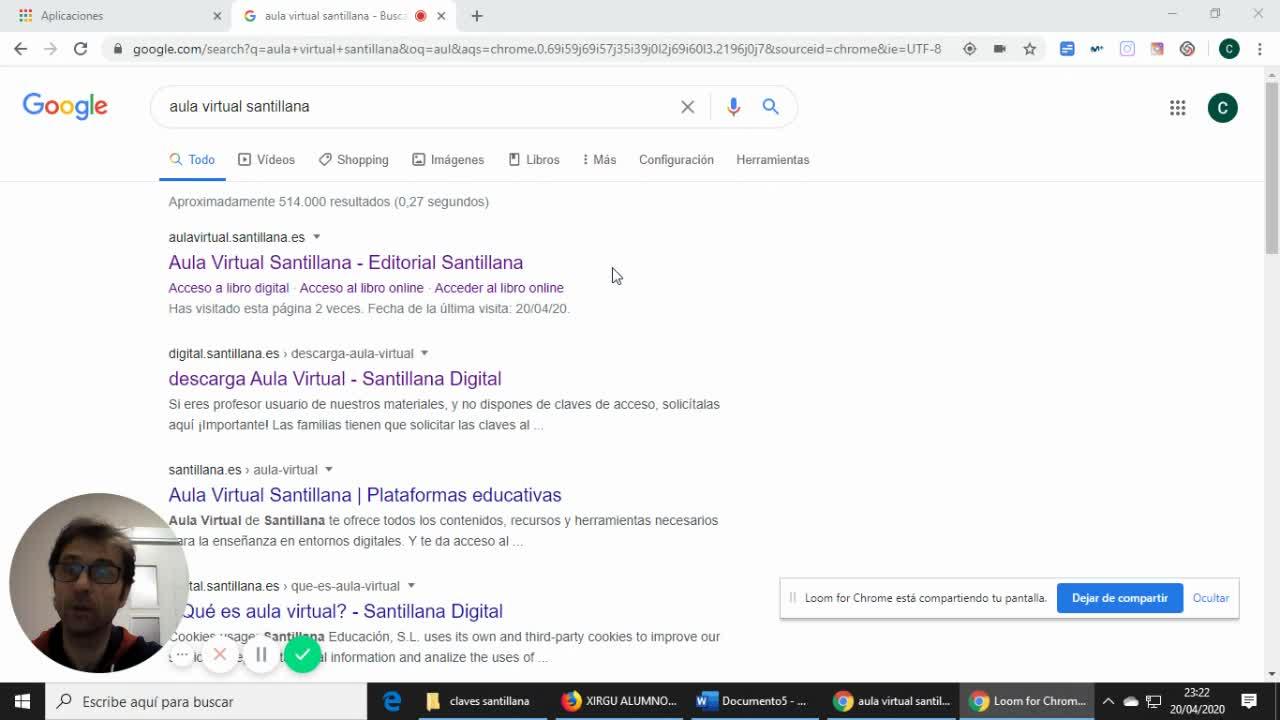Submit search with the magnifier button

pyautogui.click(x=770, y=107)
